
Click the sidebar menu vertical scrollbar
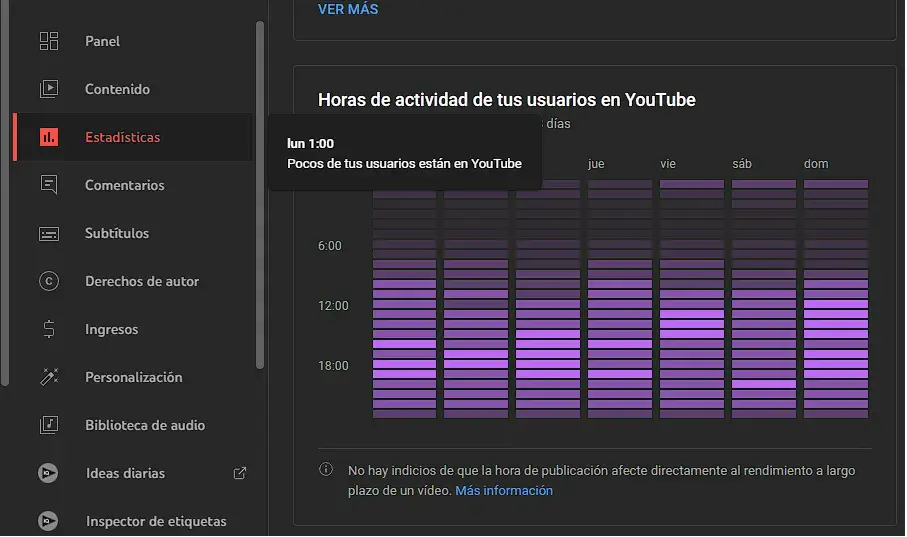pos(260,195)
